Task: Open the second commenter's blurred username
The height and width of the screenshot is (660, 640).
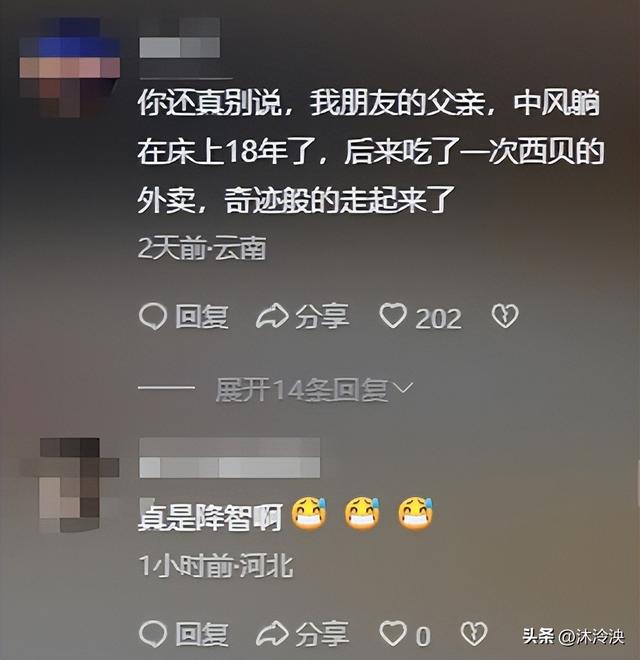Action: (229, 458)
